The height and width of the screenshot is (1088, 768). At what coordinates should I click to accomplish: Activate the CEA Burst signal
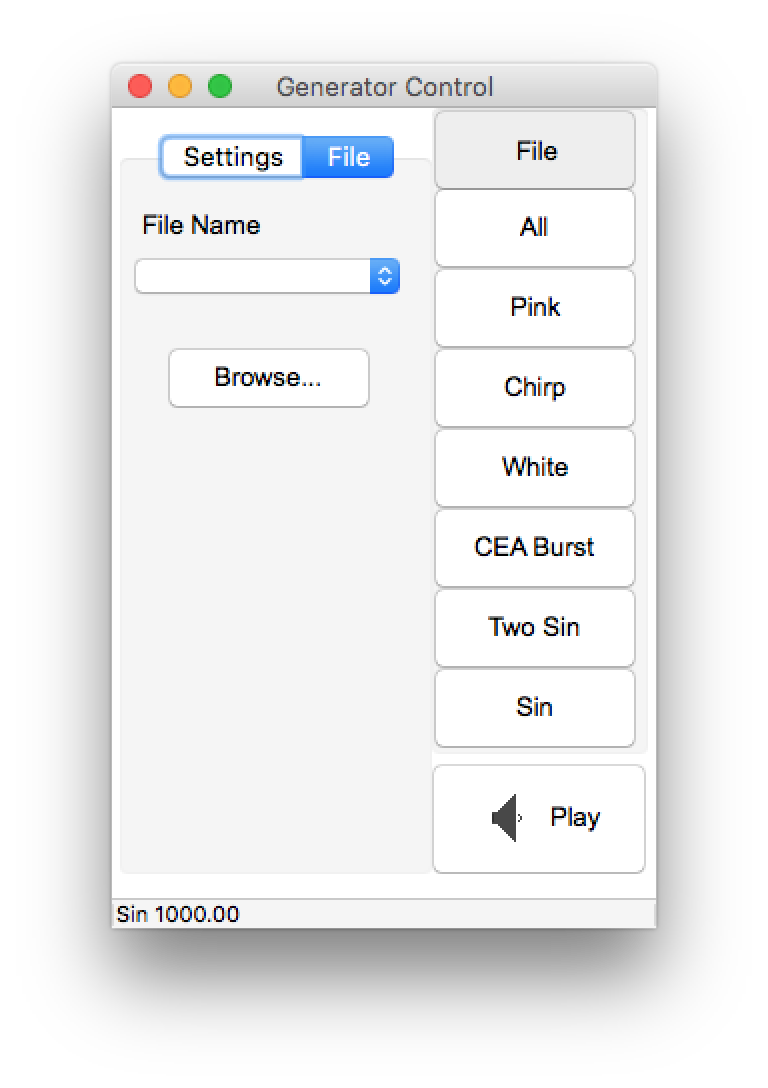click(535, 547)
